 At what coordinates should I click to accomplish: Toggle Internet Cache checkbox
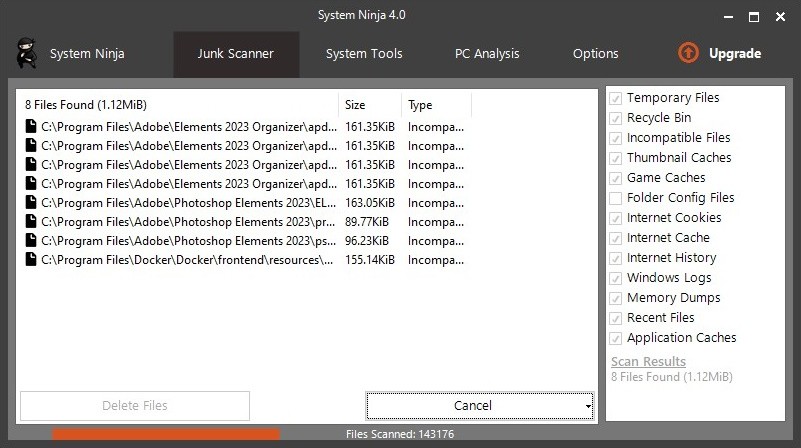click(x=616, y=238)
